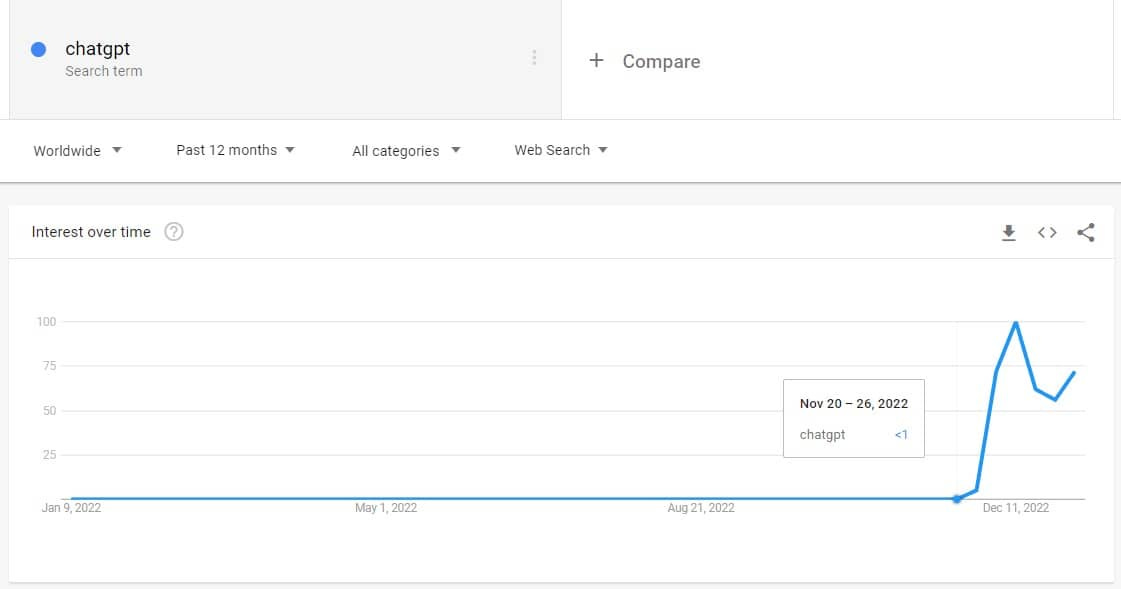
Task: Expand the Past 12 months time range selector
Action: (x=235, y=149)
